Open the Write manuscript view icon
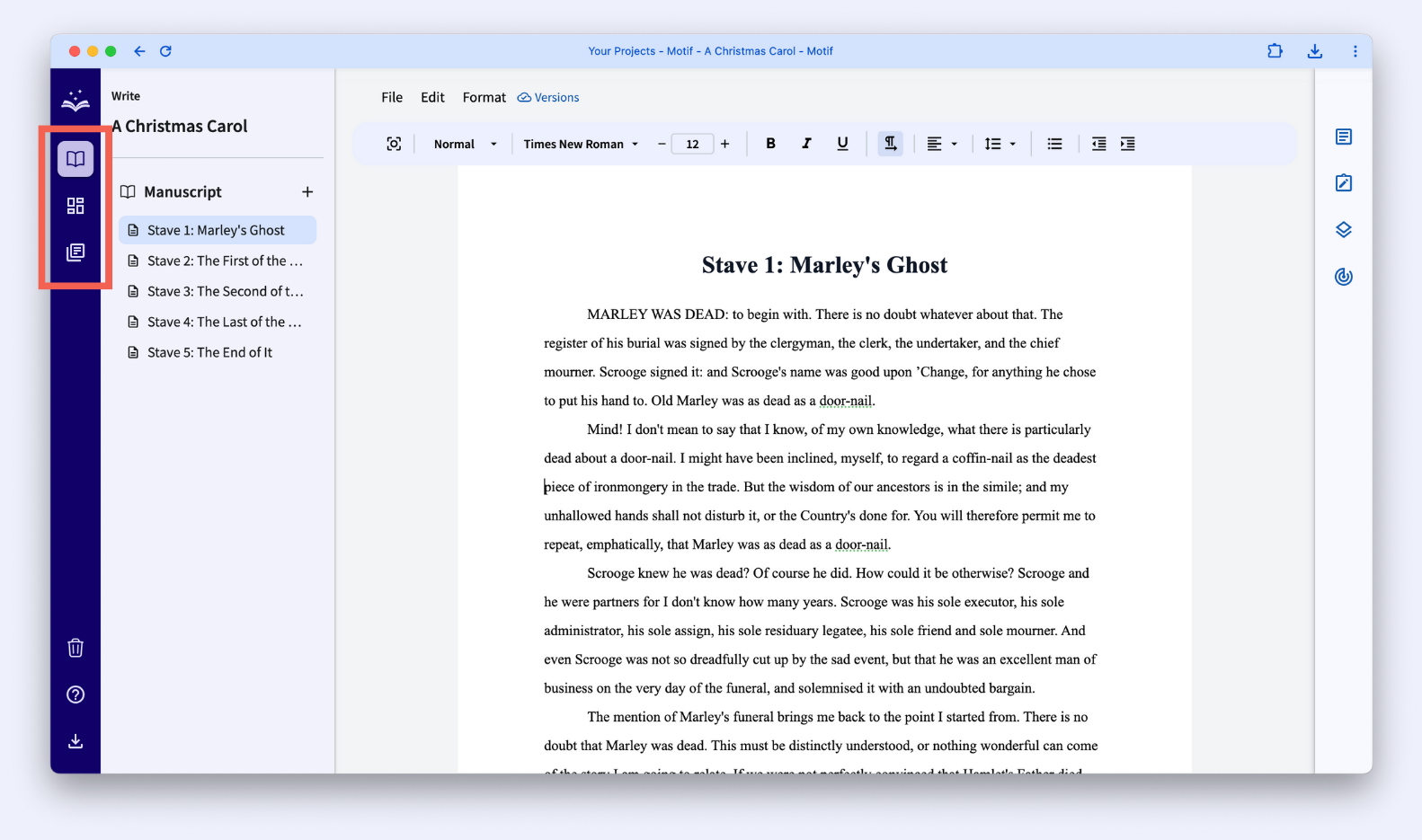 point(76,159)
